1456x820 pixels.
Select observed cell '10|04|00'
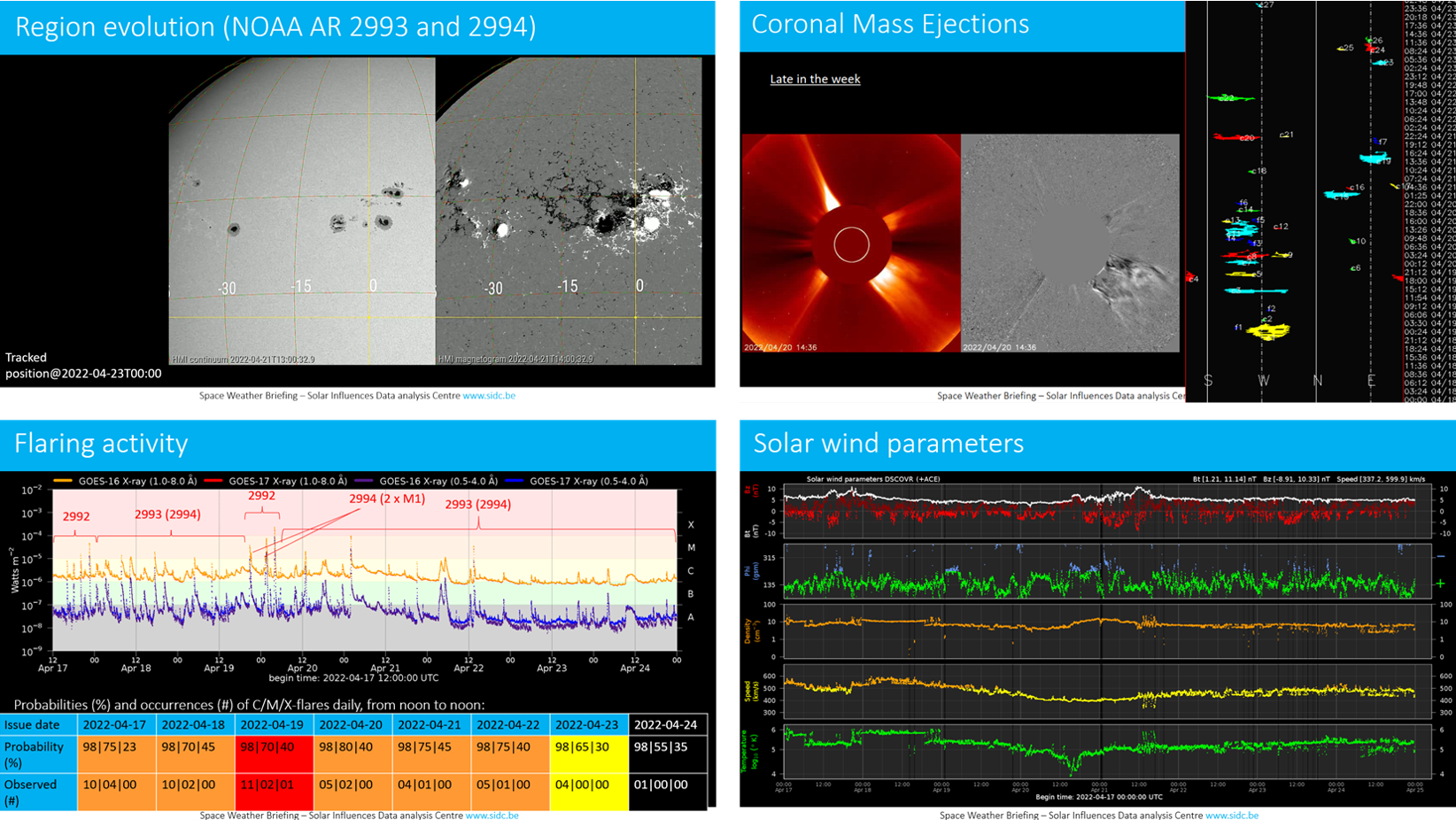pos(117,792)
